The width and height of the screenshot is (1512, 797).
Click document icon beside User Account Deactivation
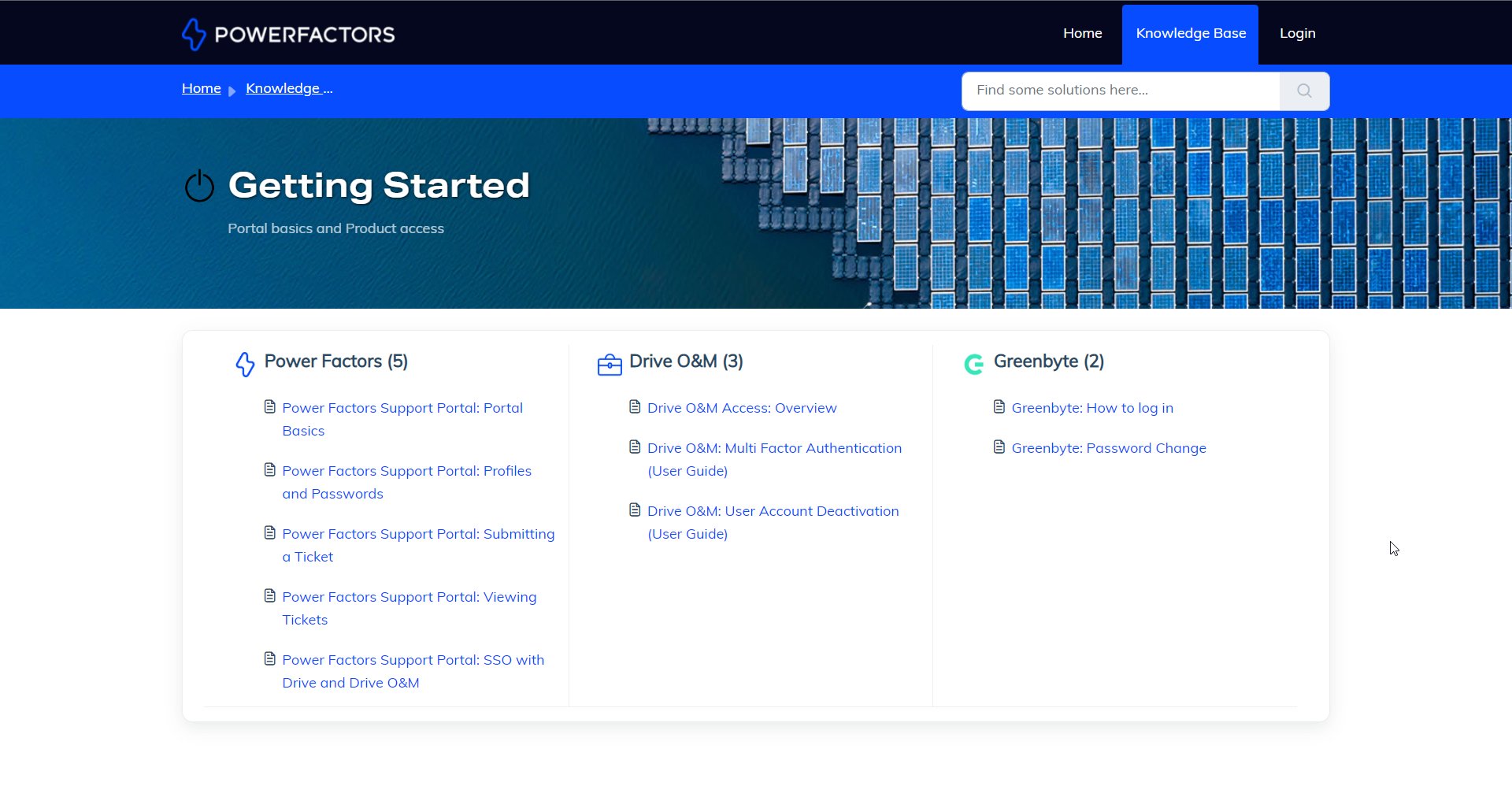pyautogui.click(x=635, y=510)
